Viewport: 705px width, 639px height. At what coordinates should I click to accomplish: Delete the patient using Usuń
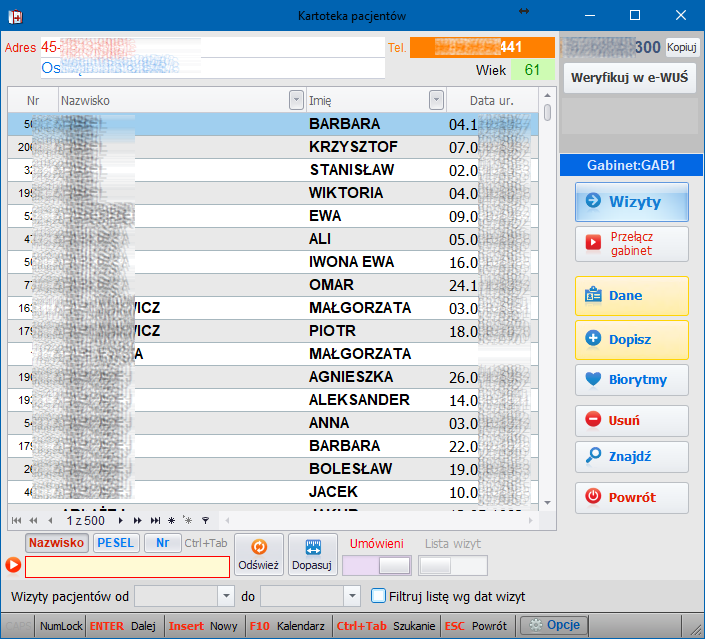[632, 421]
